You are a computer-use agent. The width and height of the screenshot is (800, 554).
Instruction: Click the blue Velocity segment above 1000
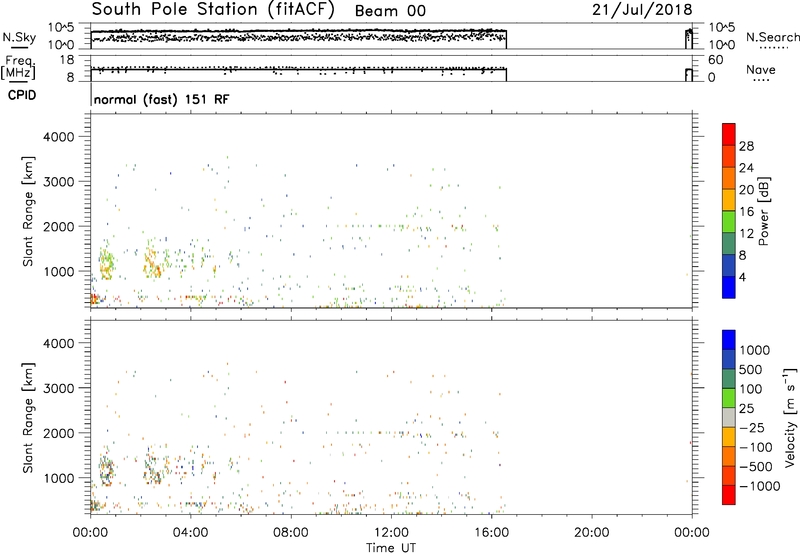729,340
